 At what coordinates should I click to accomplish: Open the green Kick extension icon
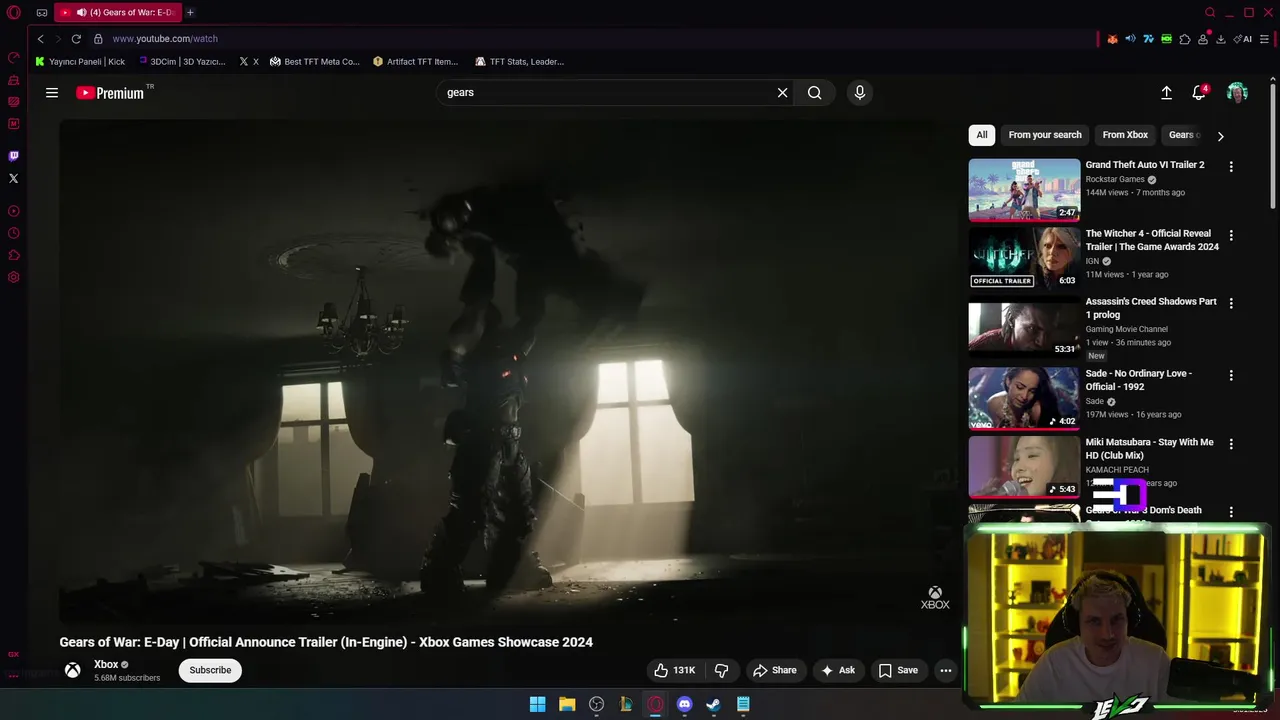(1166, 39)
